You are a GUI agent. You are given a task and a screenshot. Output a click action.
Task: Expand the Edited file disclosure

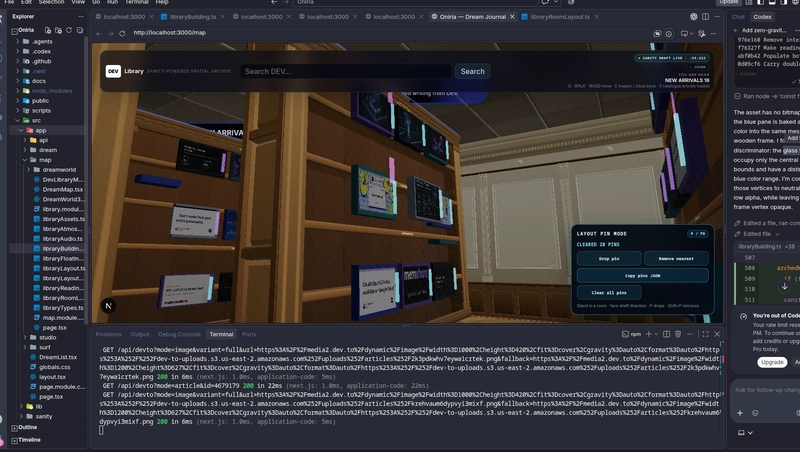tap(777, 234)
